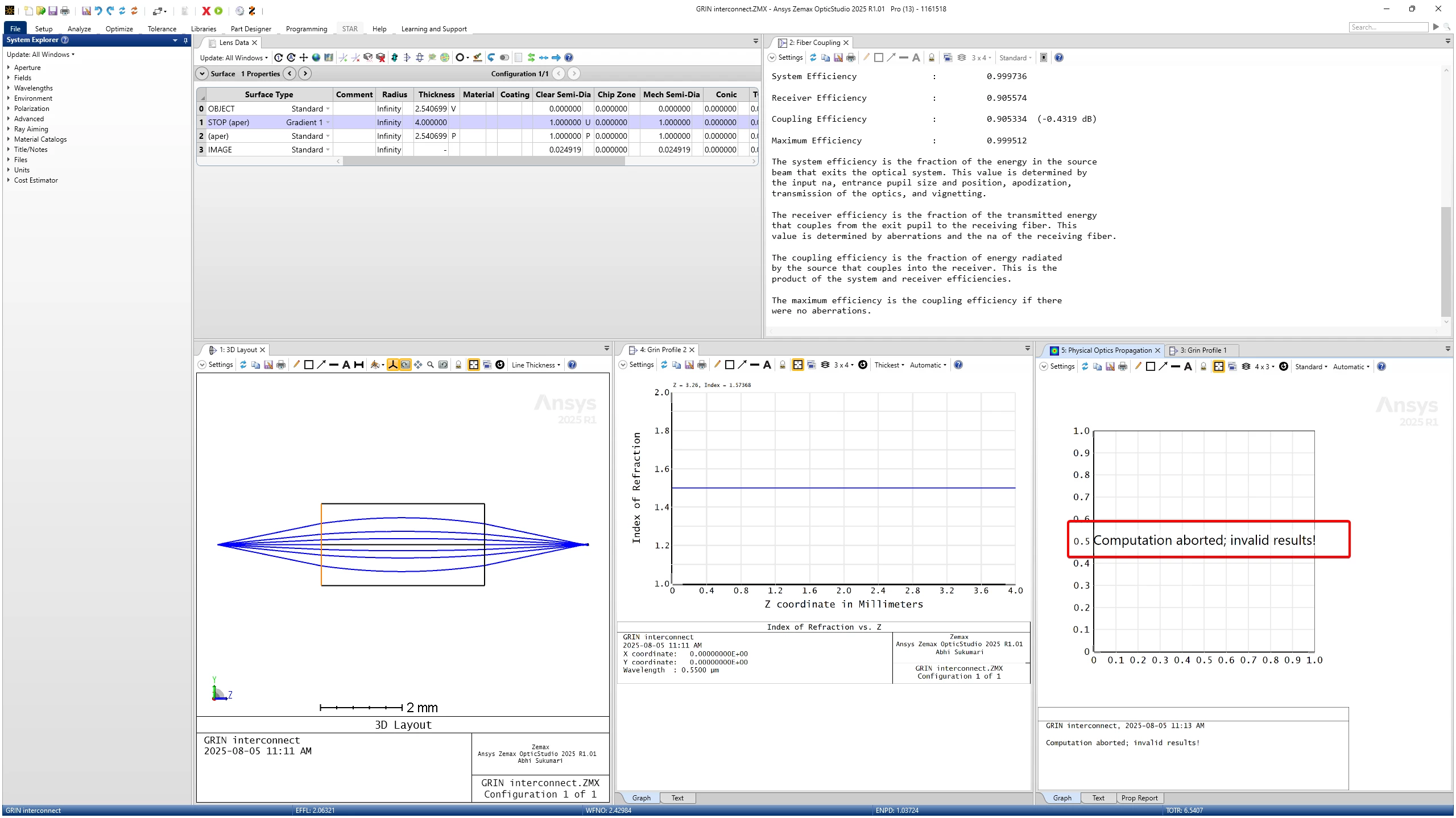1456x818 pixels.
Task: Click the Fiber Coupling vertical scrollbar thumb
Action: (1446, 262)
